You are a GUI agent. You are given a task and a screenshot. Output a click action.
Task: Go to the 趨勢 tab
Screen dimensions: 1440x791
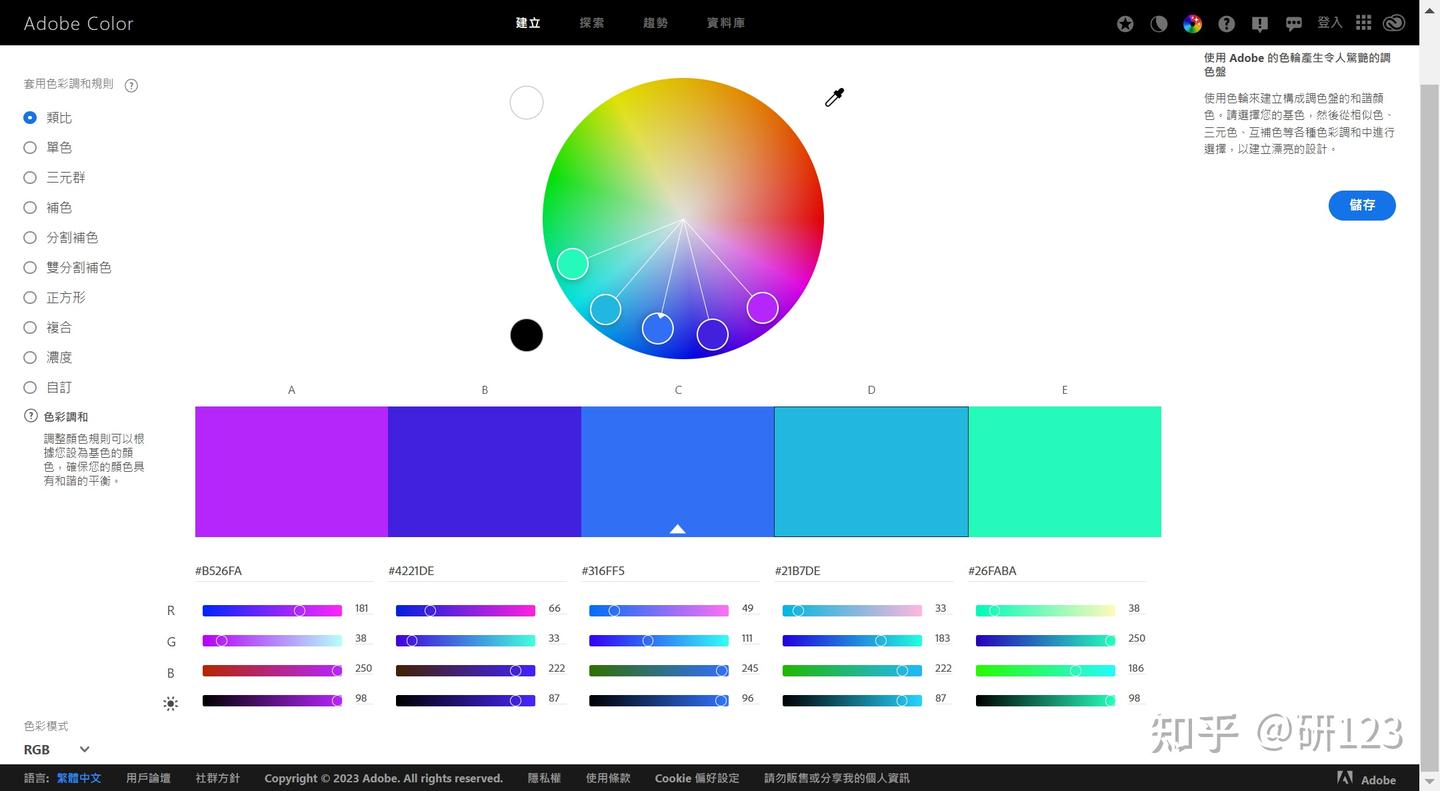click(x=656, y=23)
